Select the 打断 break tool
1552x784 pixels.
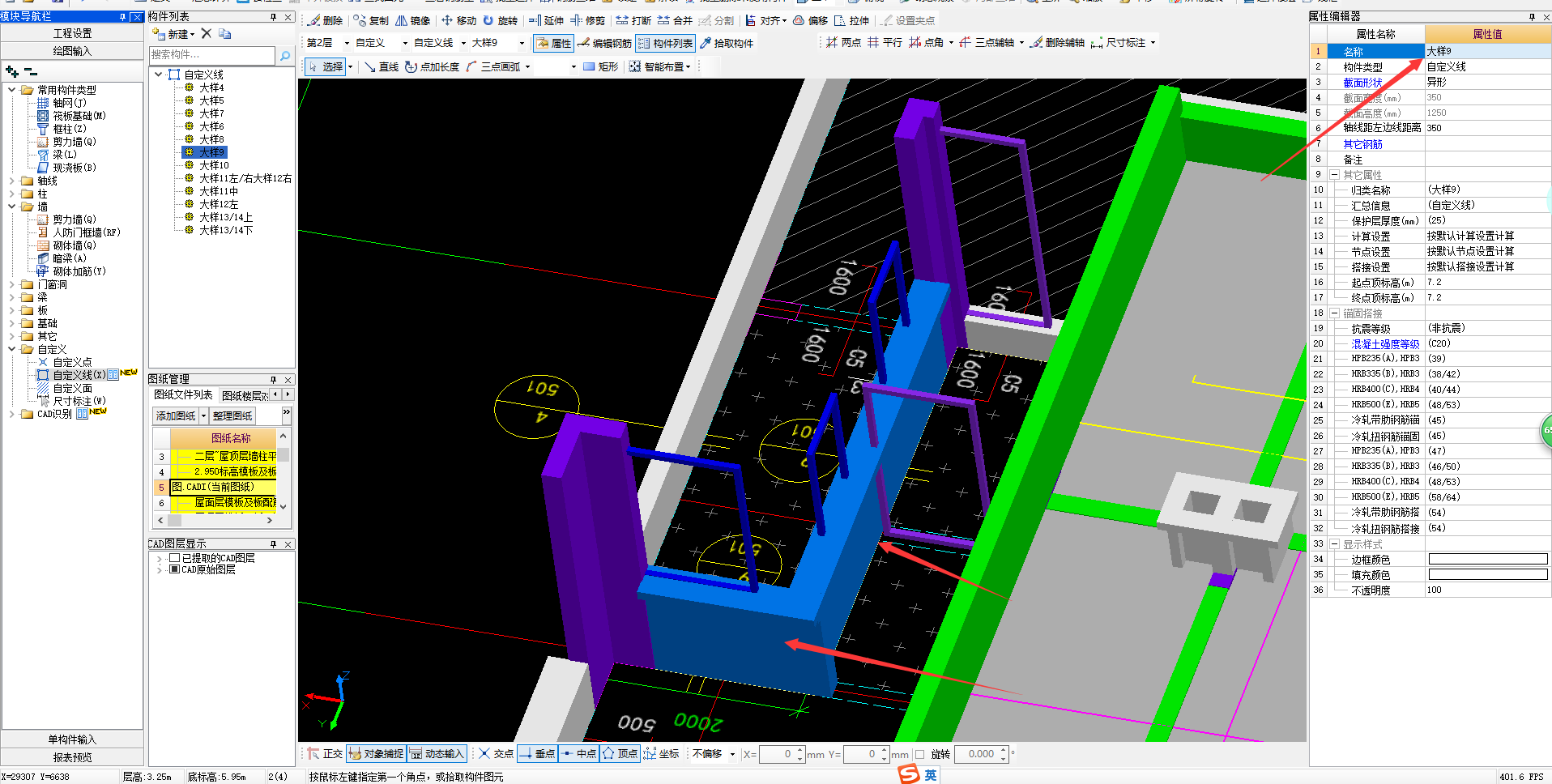(x=633, y=20)
